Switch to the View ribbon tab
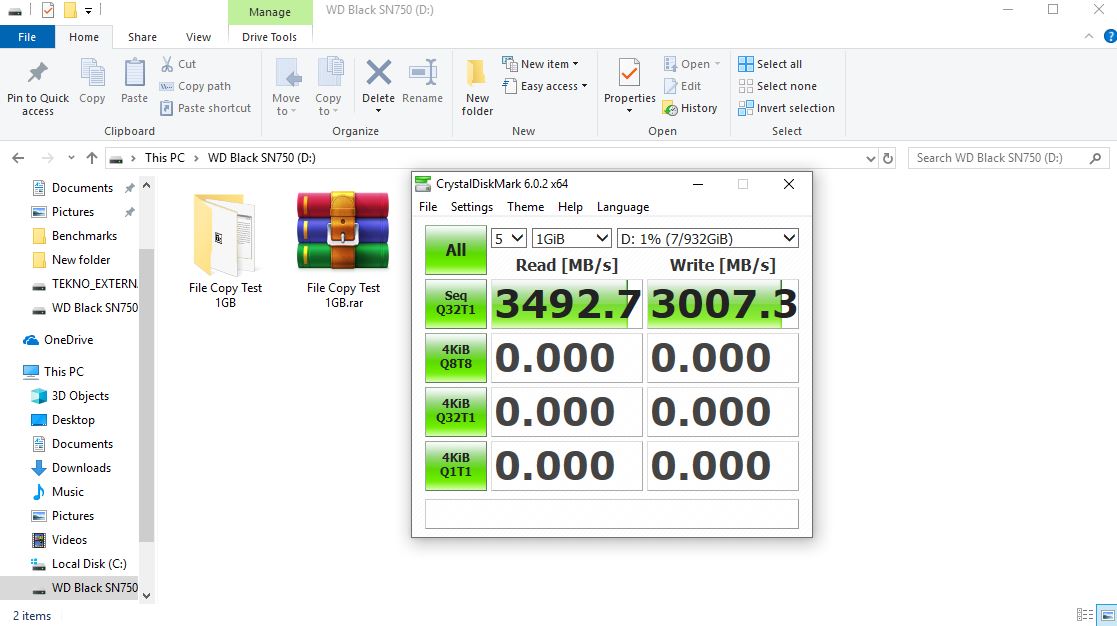Image resolution: width=1117 pixels, height=626 pixels. pos(198,37)
